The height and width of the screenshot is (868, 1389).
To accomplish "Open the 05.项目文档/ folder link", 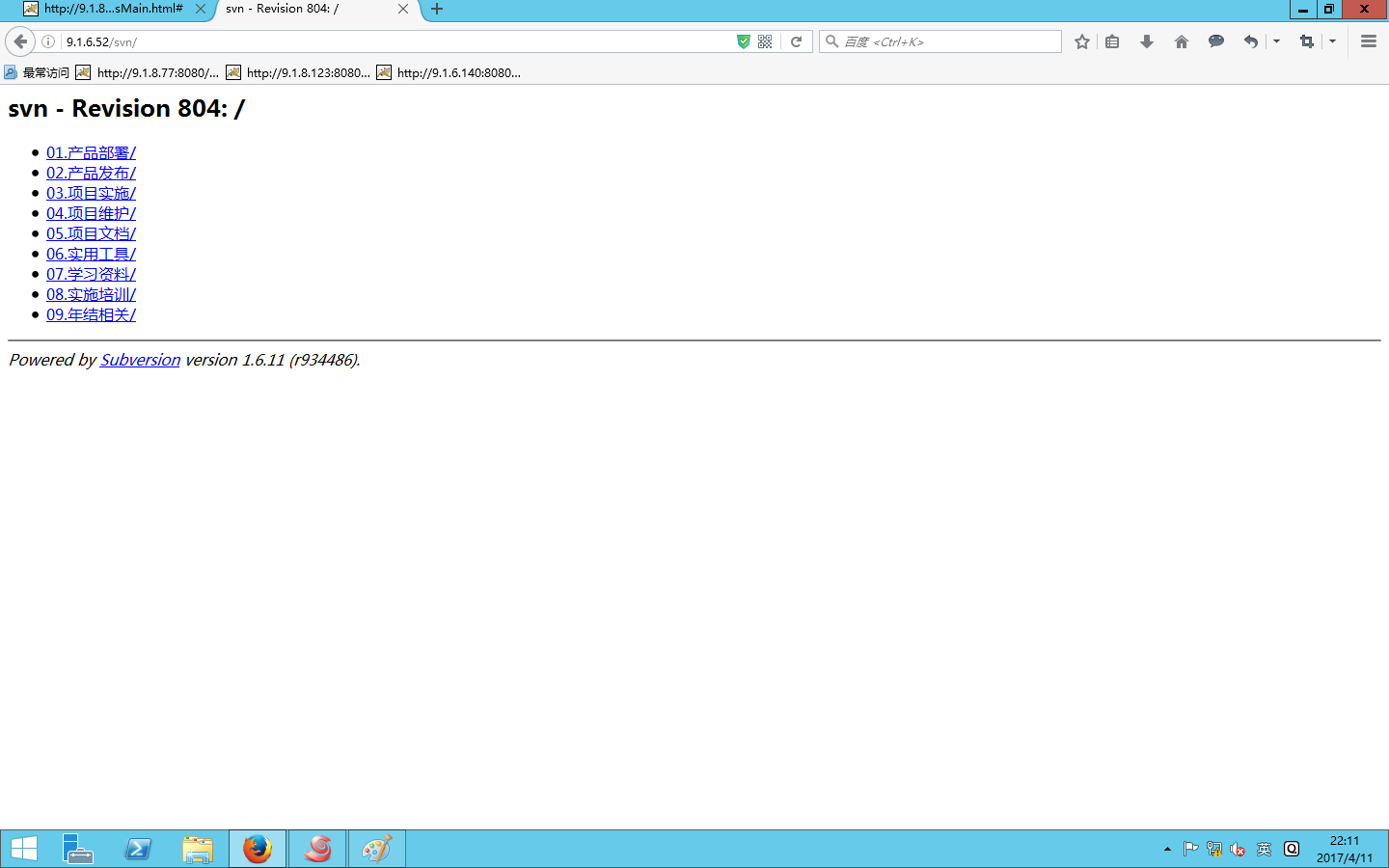I will pyautogui.click(x=91, y=233).
